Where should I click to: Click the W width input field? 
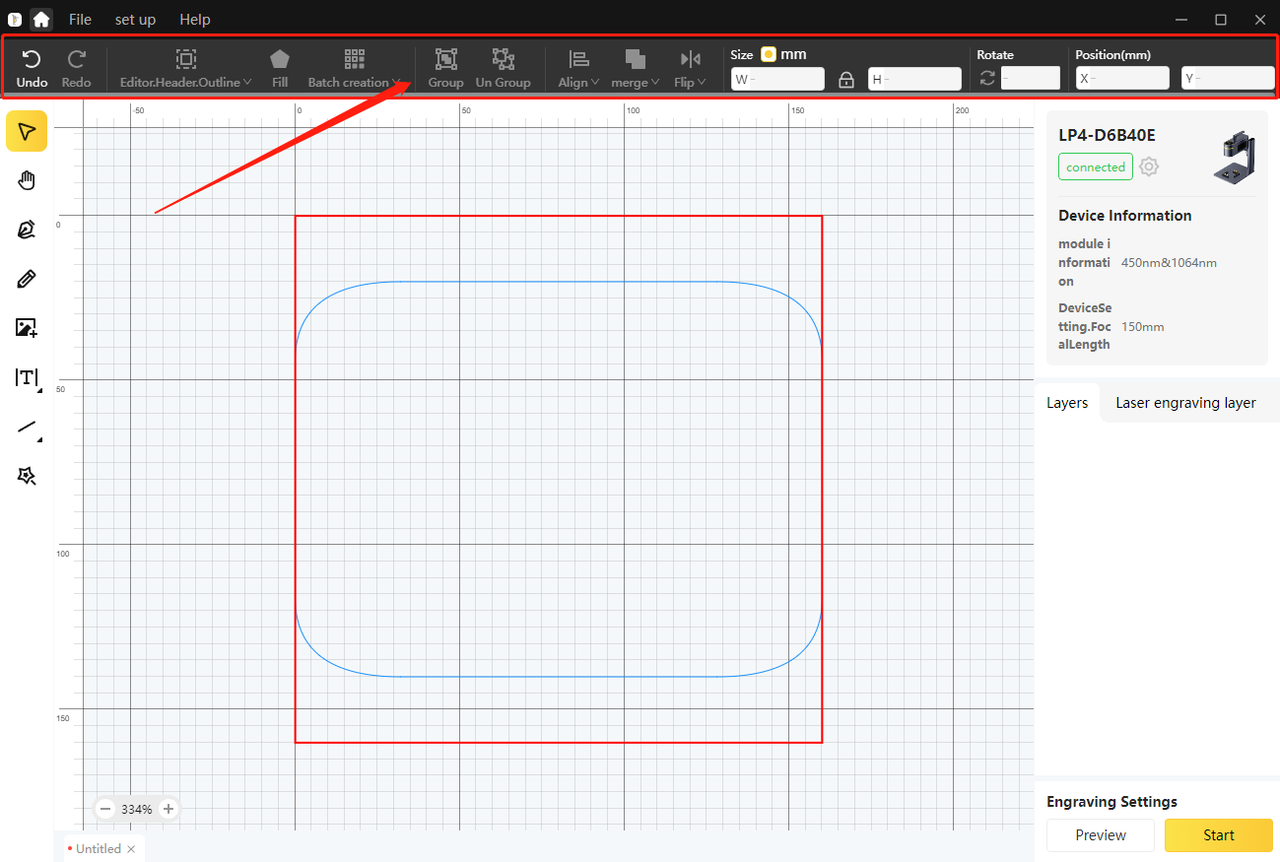(x=778, y=79)
